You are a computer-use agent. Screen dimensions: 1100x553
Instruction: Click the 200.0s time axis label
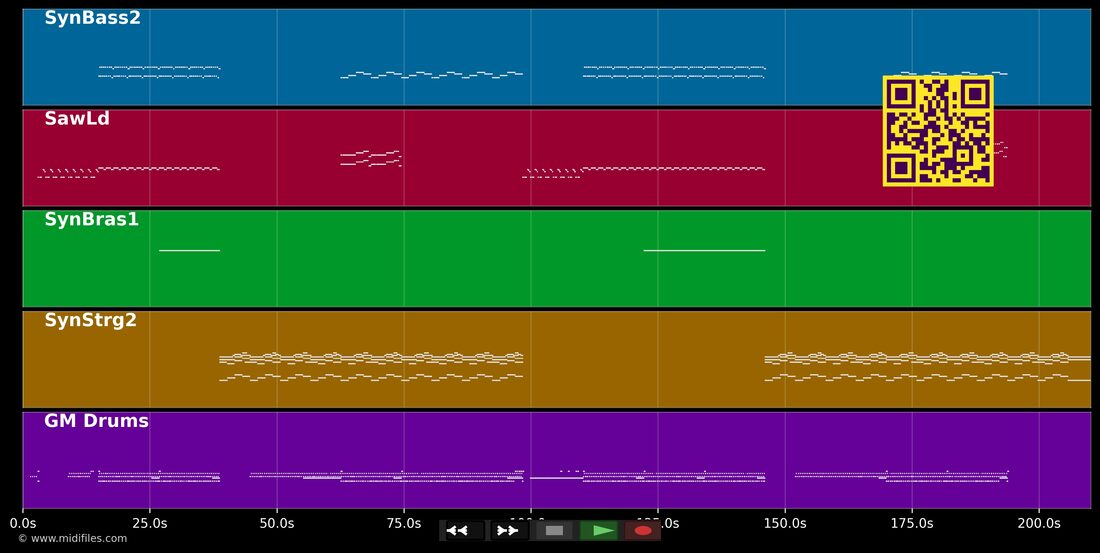tap(1039, 524)
